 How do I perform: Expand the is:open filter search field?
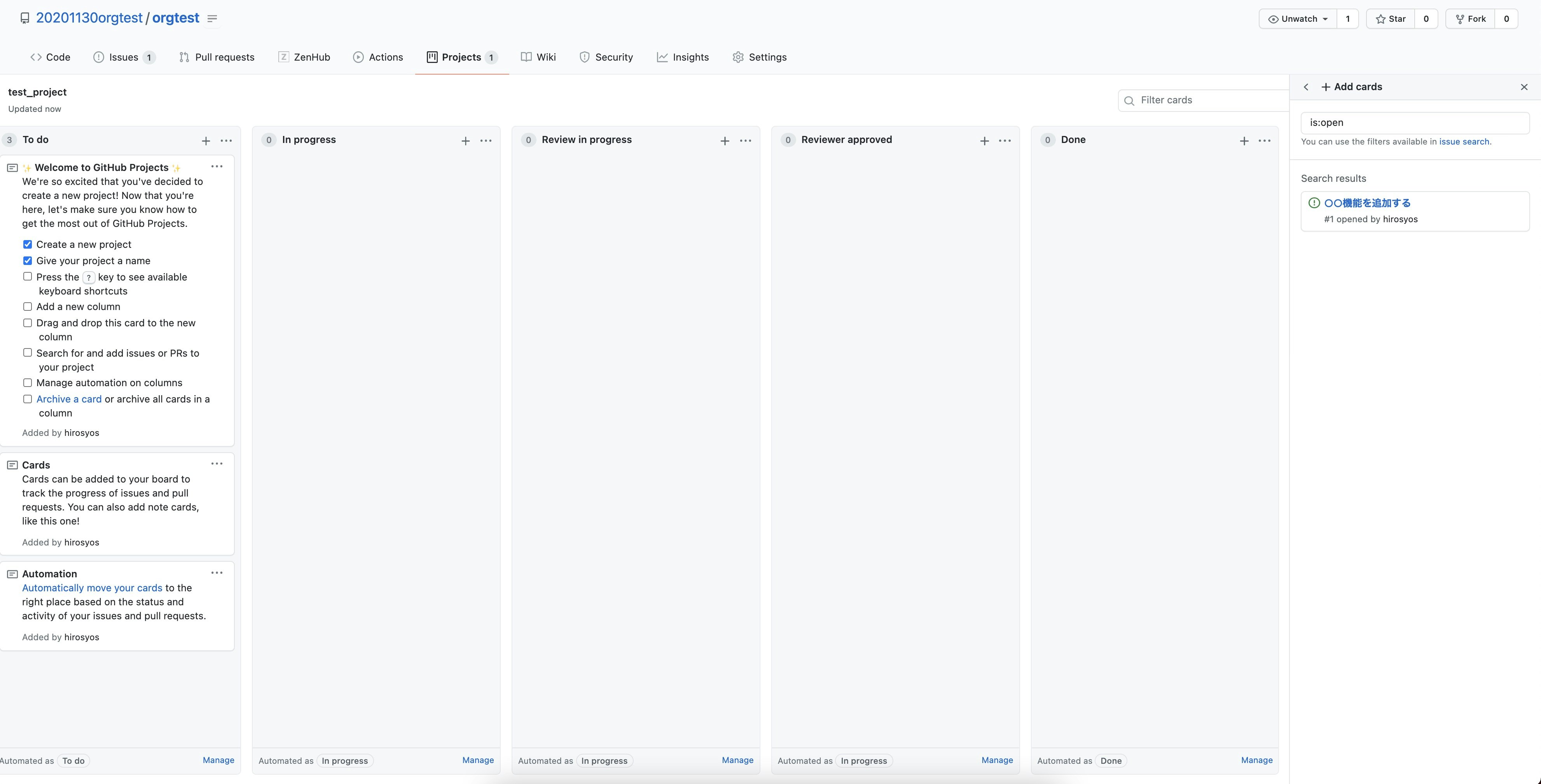pos(1415,123)
